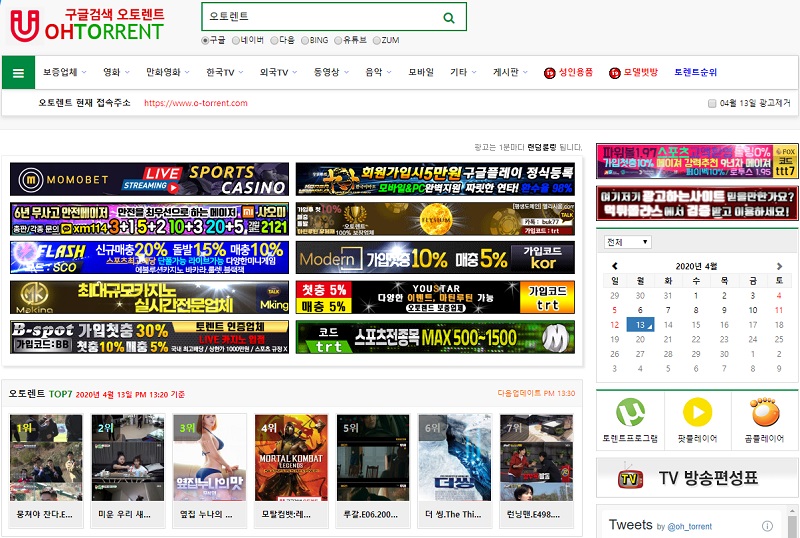Select the ZUM search radio button
This screenshot has height=538, width=800.
[x=377, y=40]
